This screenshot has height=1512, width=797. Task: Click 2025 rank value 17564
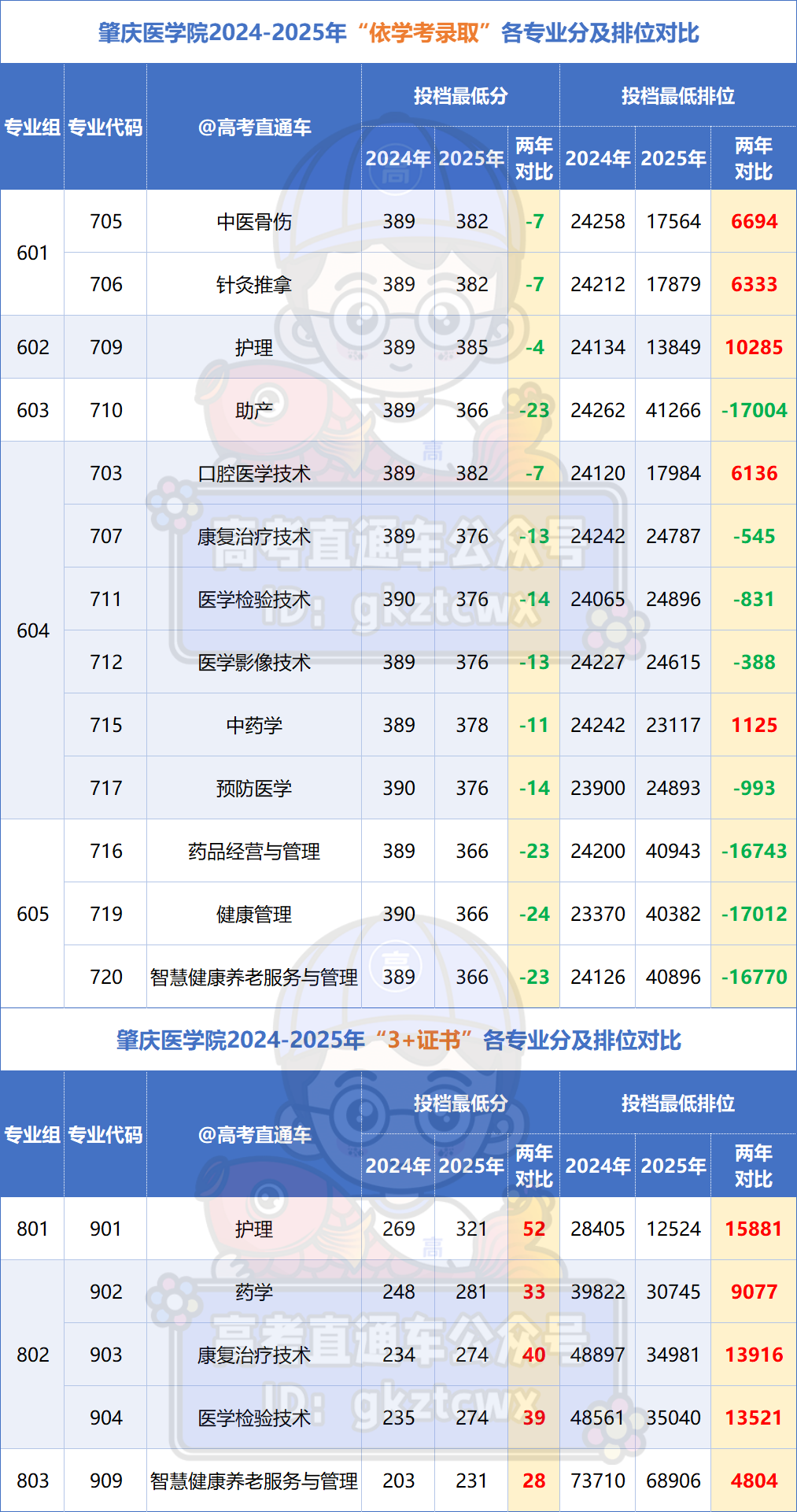point(673,221)
